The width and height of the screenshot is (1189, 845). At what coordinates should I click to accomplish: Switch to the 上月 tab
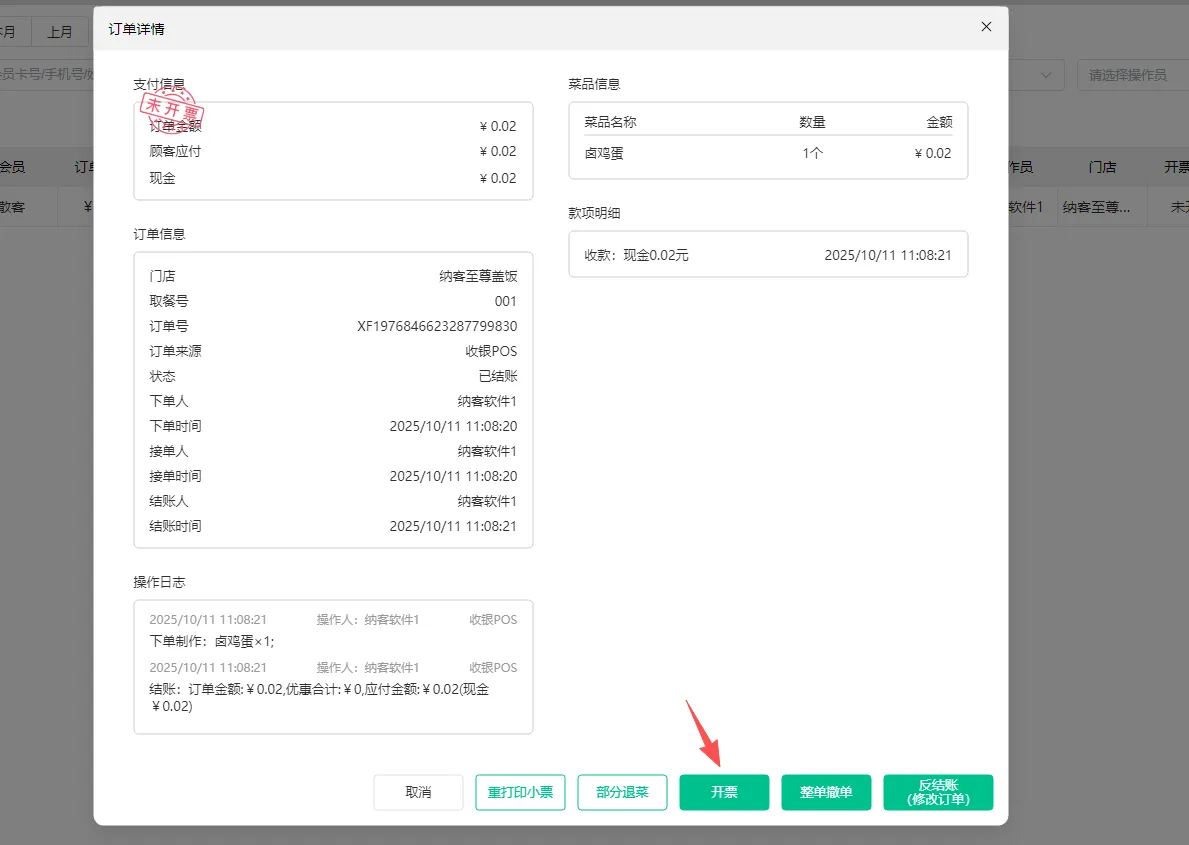click(60, 32)
